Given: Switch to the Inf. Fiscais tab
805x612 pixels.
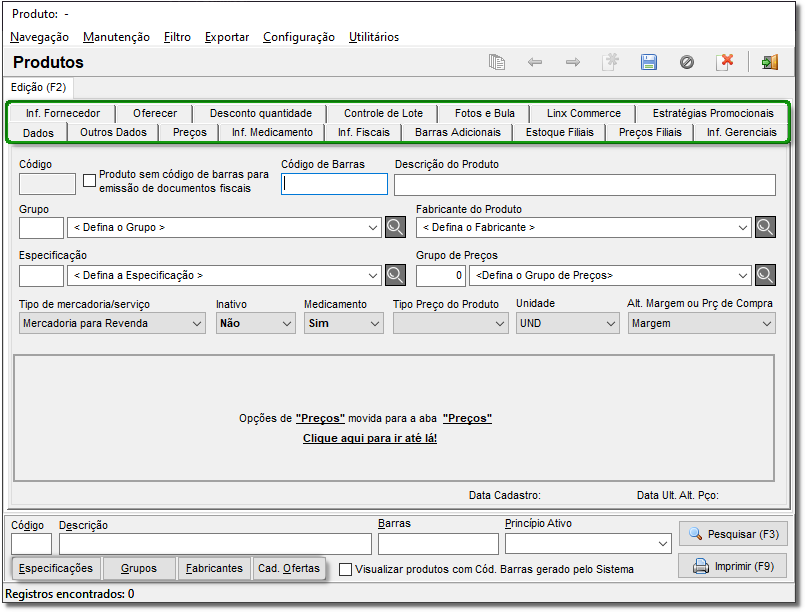Looking at the screenshot, I should pos(363,132).
